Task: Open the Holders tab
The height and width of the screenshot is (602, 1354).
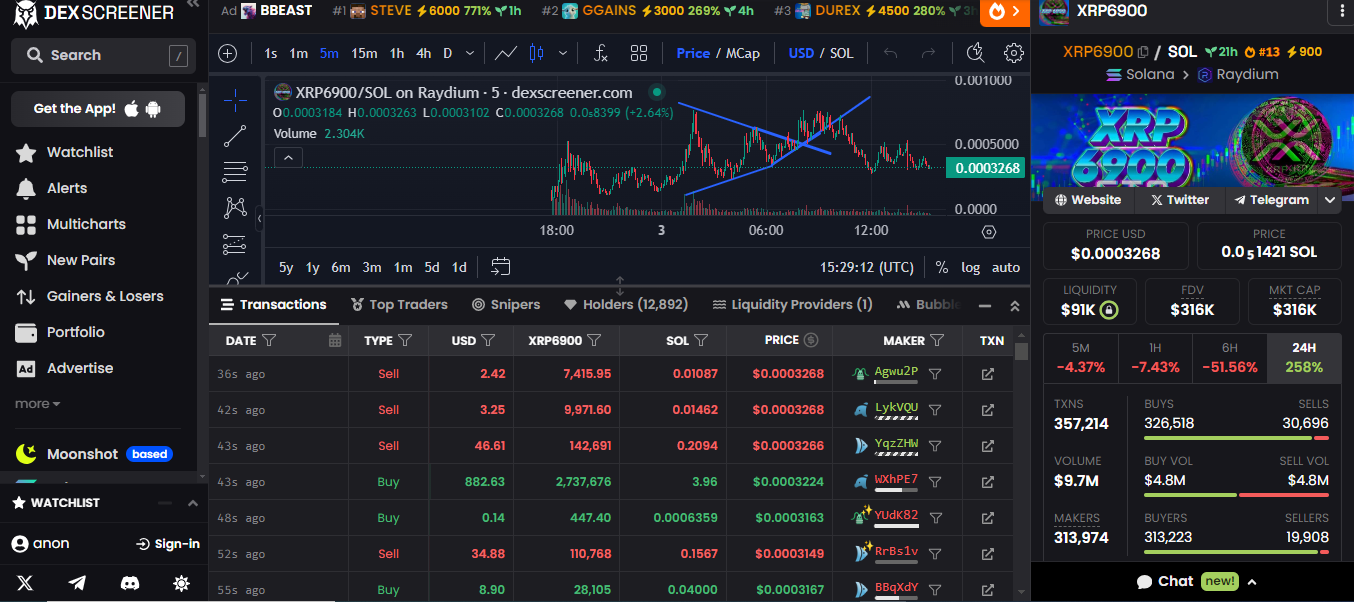Action: pos(626,304)
